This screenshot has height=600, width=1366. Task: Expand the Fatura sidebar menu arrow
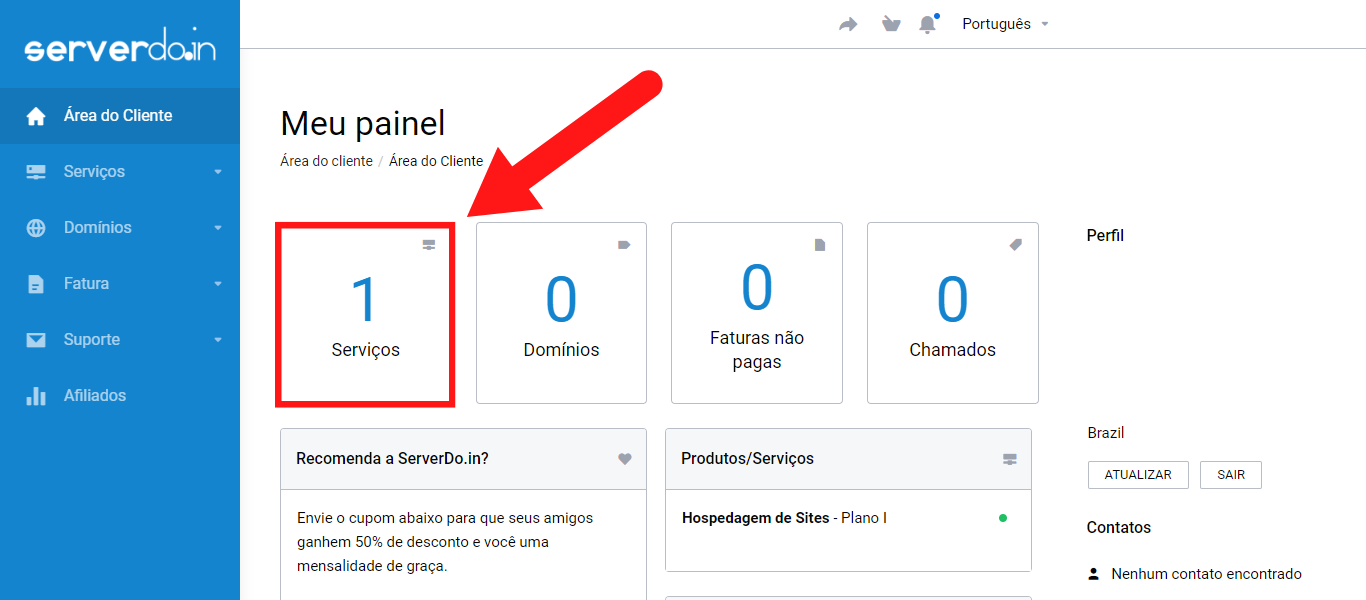[218, 284]
